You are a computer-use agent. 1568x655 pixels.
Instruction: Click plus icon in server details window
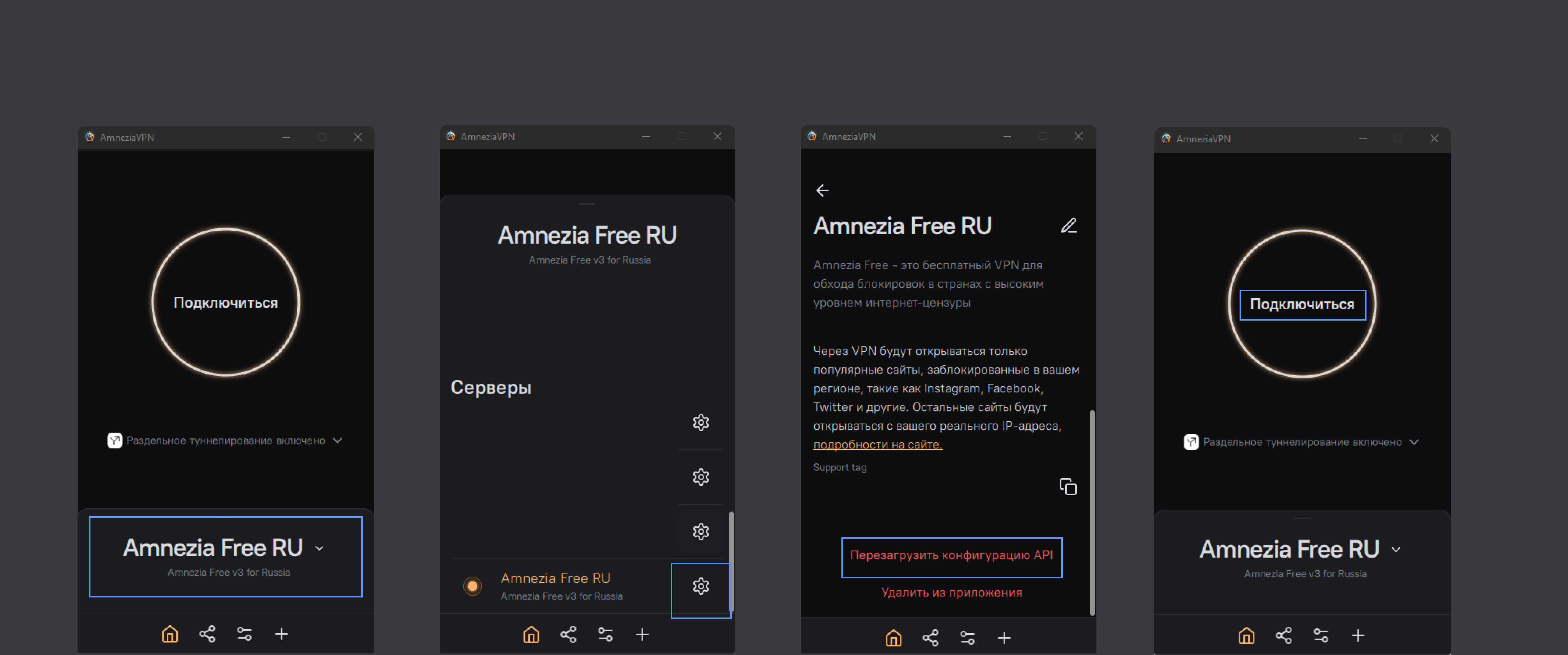tap(1004, 638)
